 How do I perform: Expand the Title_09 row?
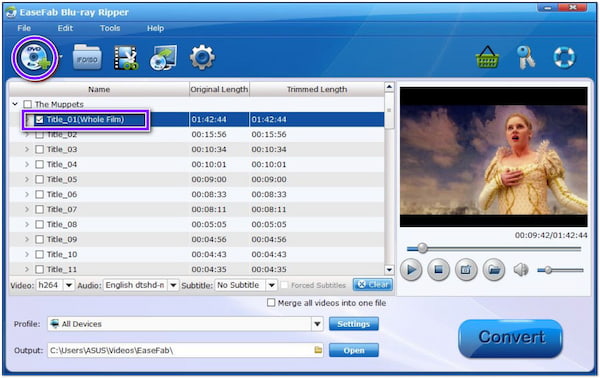click(x=27, y=239)
